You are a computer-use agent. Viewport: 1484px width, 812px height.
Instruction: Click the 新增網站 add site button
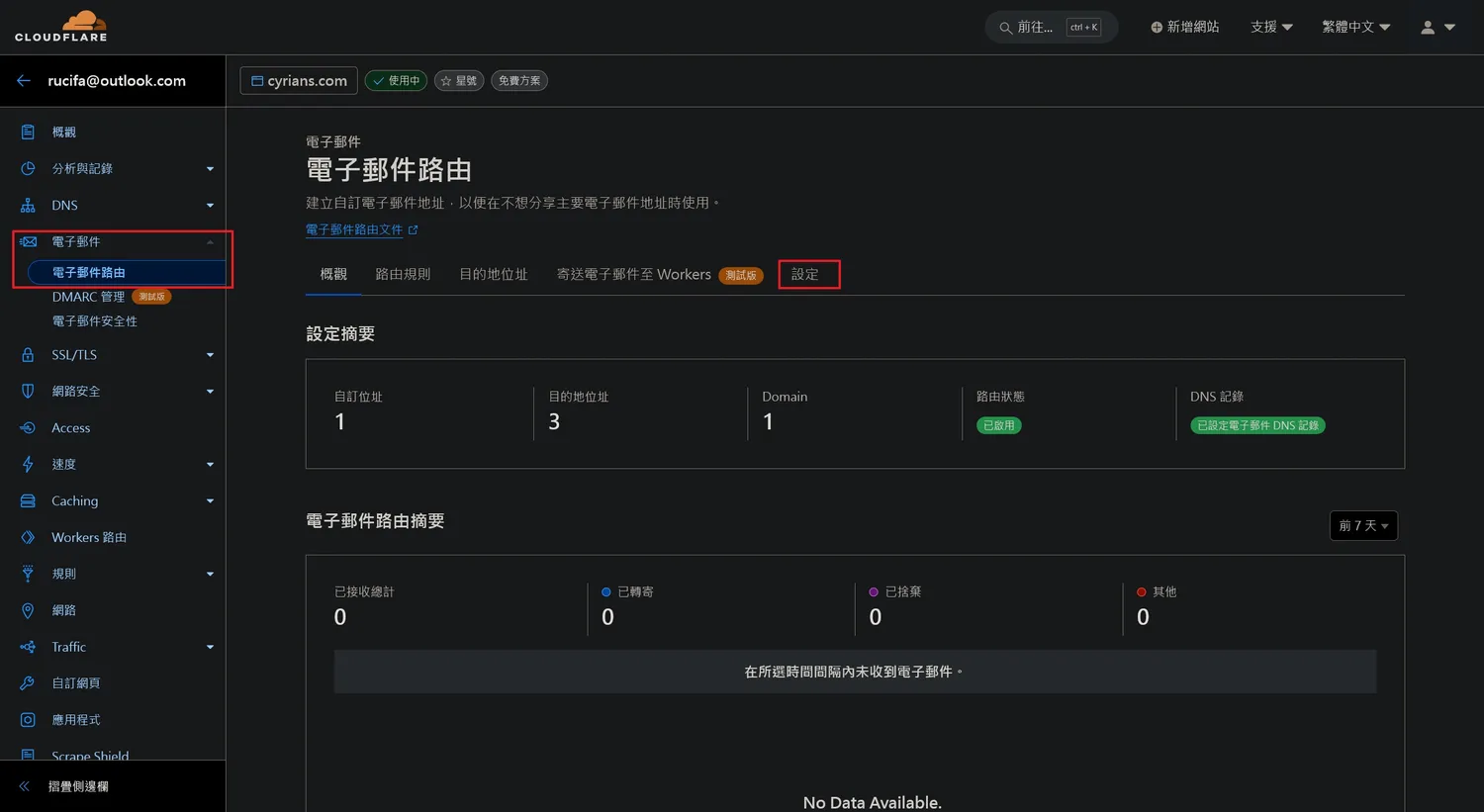pos(1184,28)
